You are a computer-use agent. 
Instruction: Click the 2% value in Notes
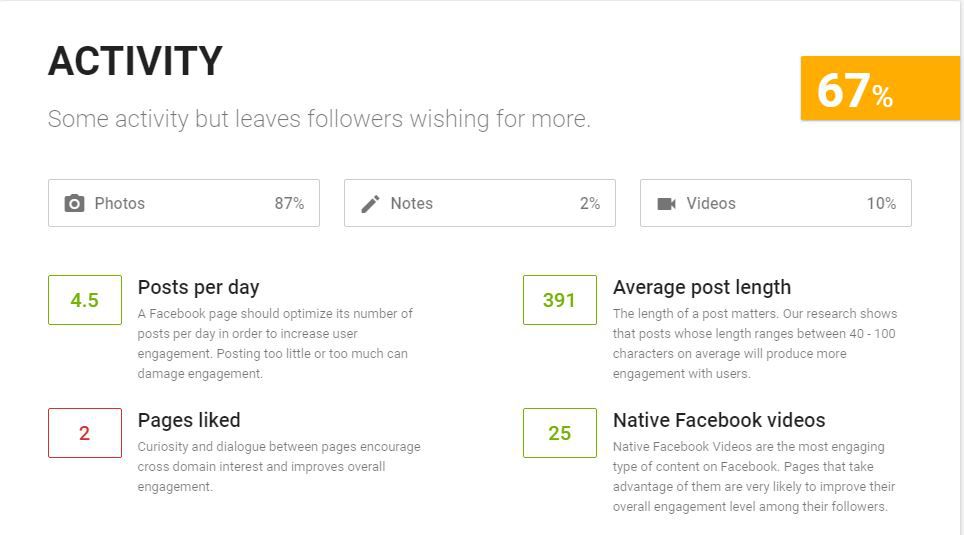590,204
